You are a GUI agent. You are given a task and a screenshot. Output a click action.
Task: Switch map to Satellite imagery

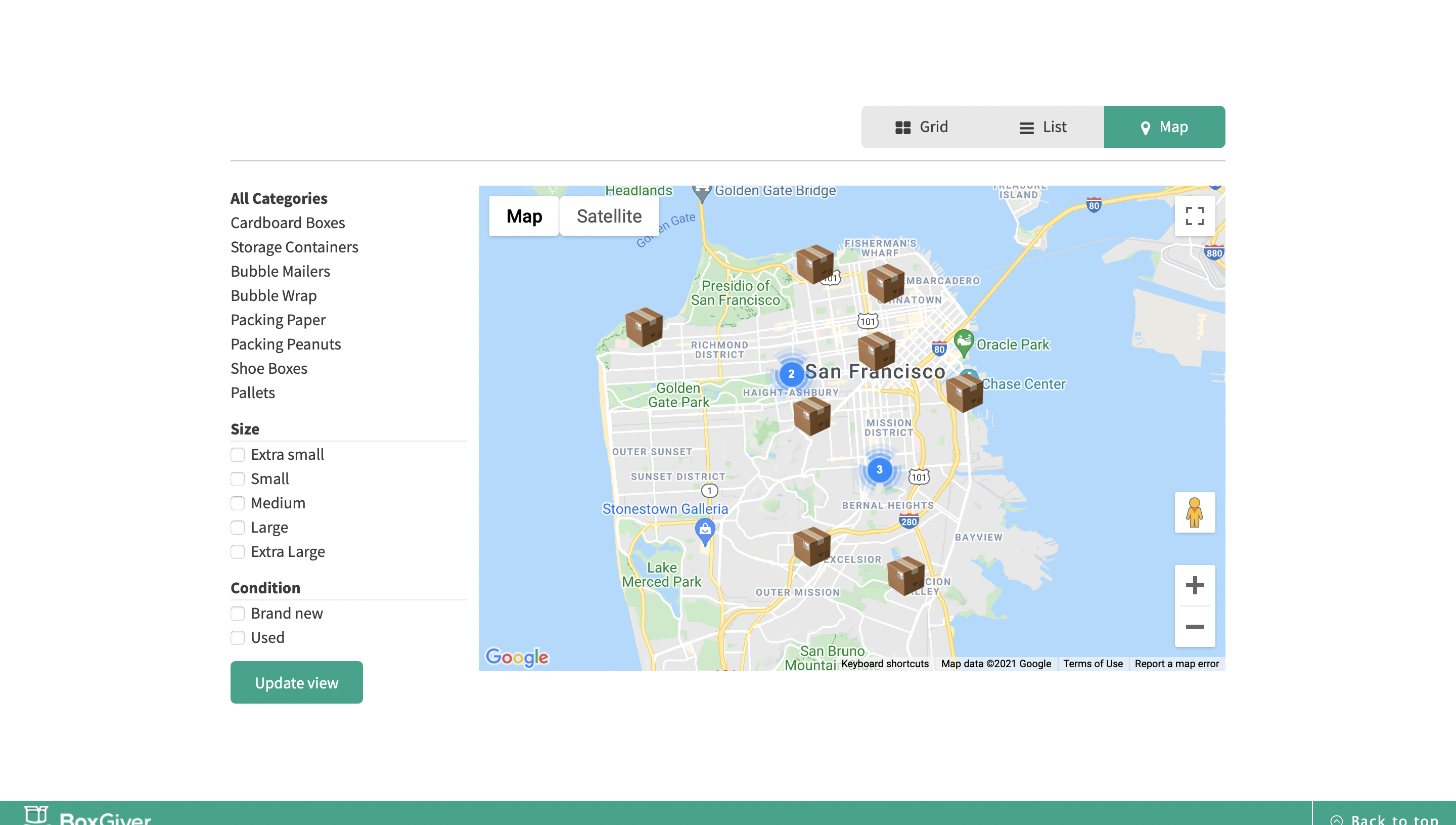609,216
